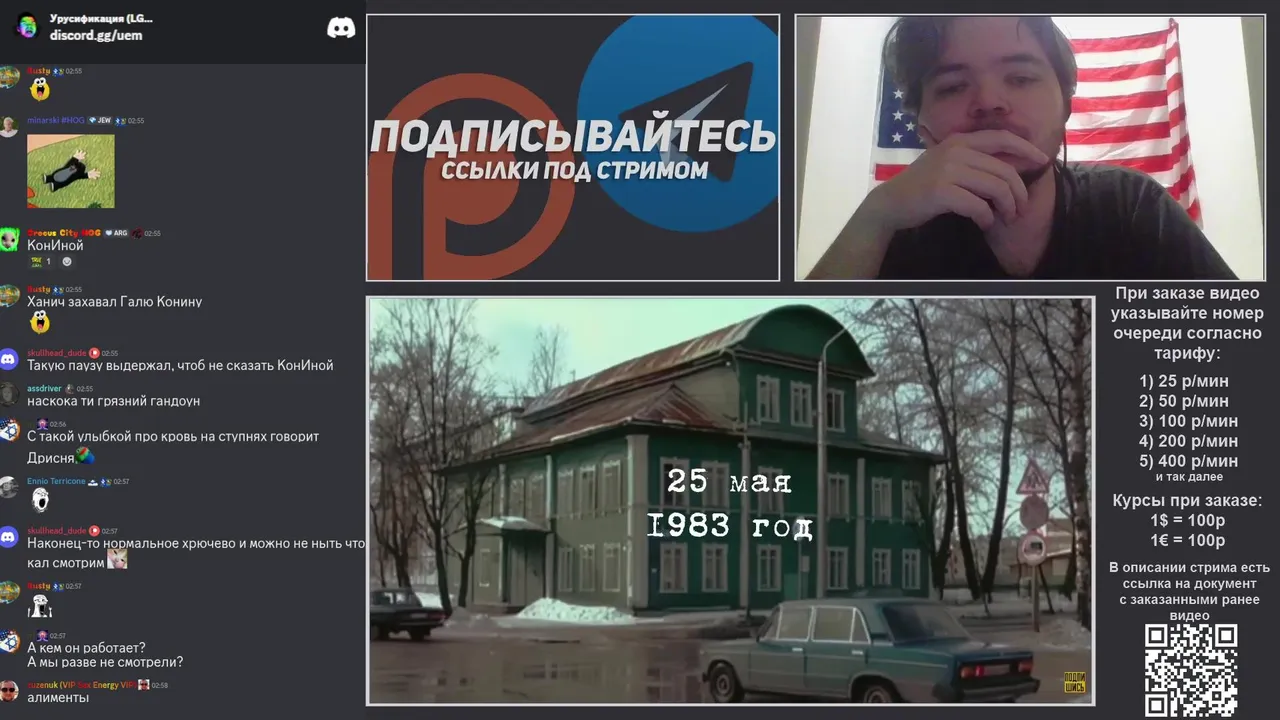Viewport: 1280px width, 720px height.
Task: Click message "Ханич захавал Галю Конину"
Action: [x=114, y=302]
